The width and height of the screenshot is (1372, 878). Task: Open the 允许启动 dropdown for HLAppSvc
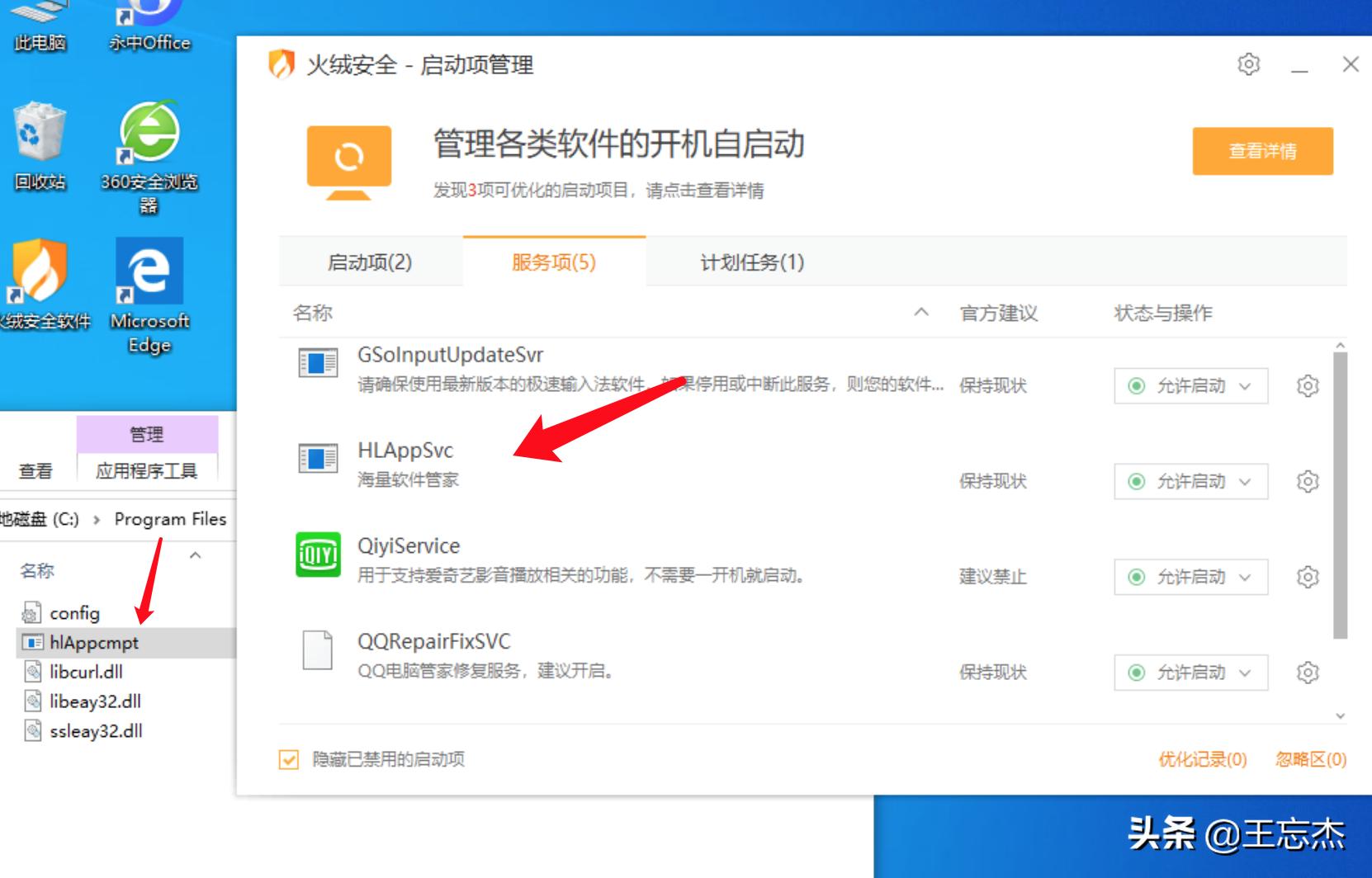1243,481
